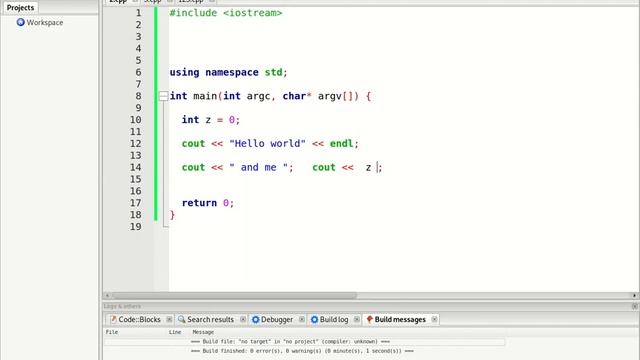The image size is (640, 360).
Task: Click line number 1 in the gutter
Action: [138, 13]
